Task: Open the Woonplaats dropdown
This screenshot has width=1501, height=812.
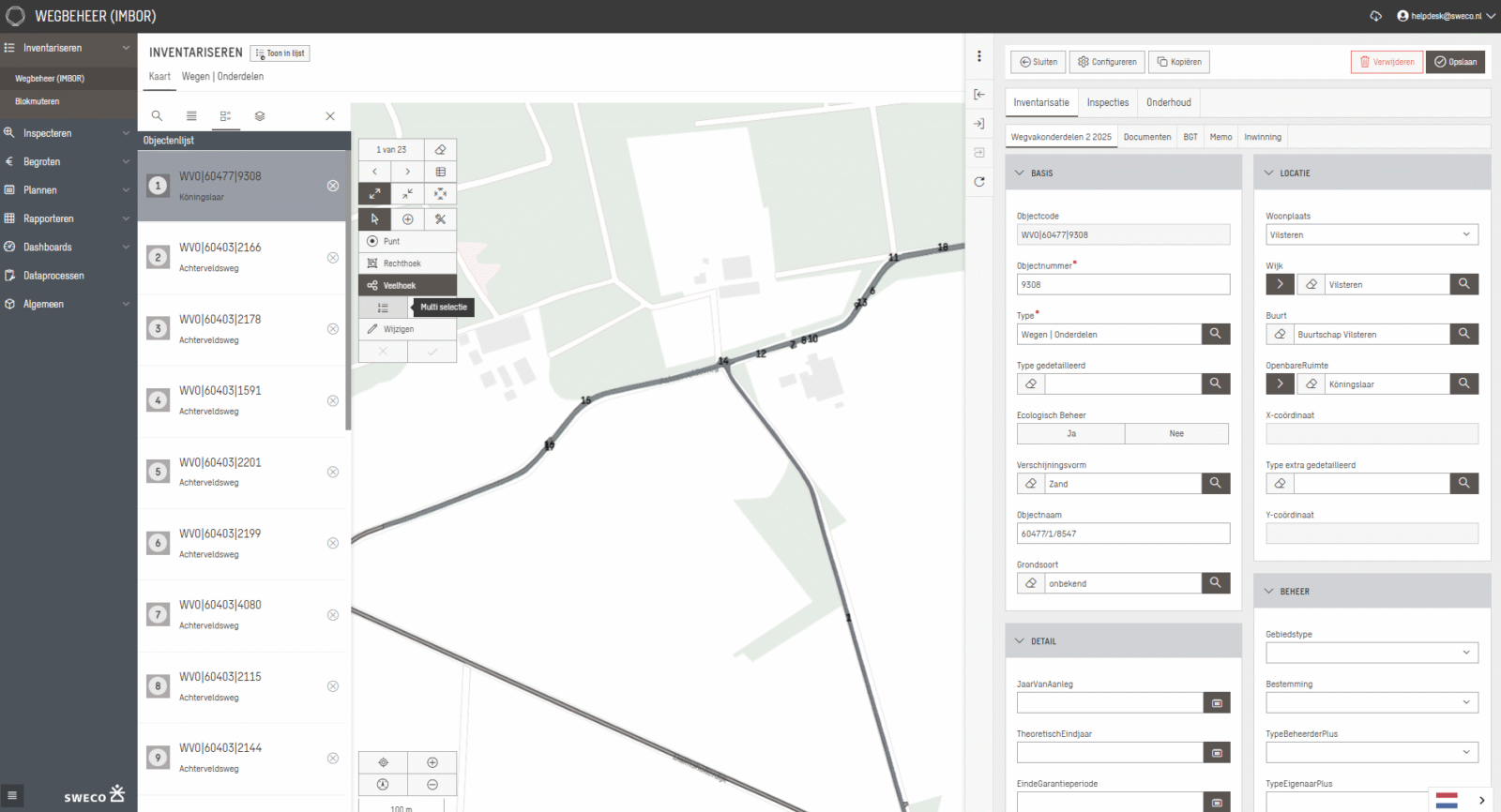Action: [1372, 234]
